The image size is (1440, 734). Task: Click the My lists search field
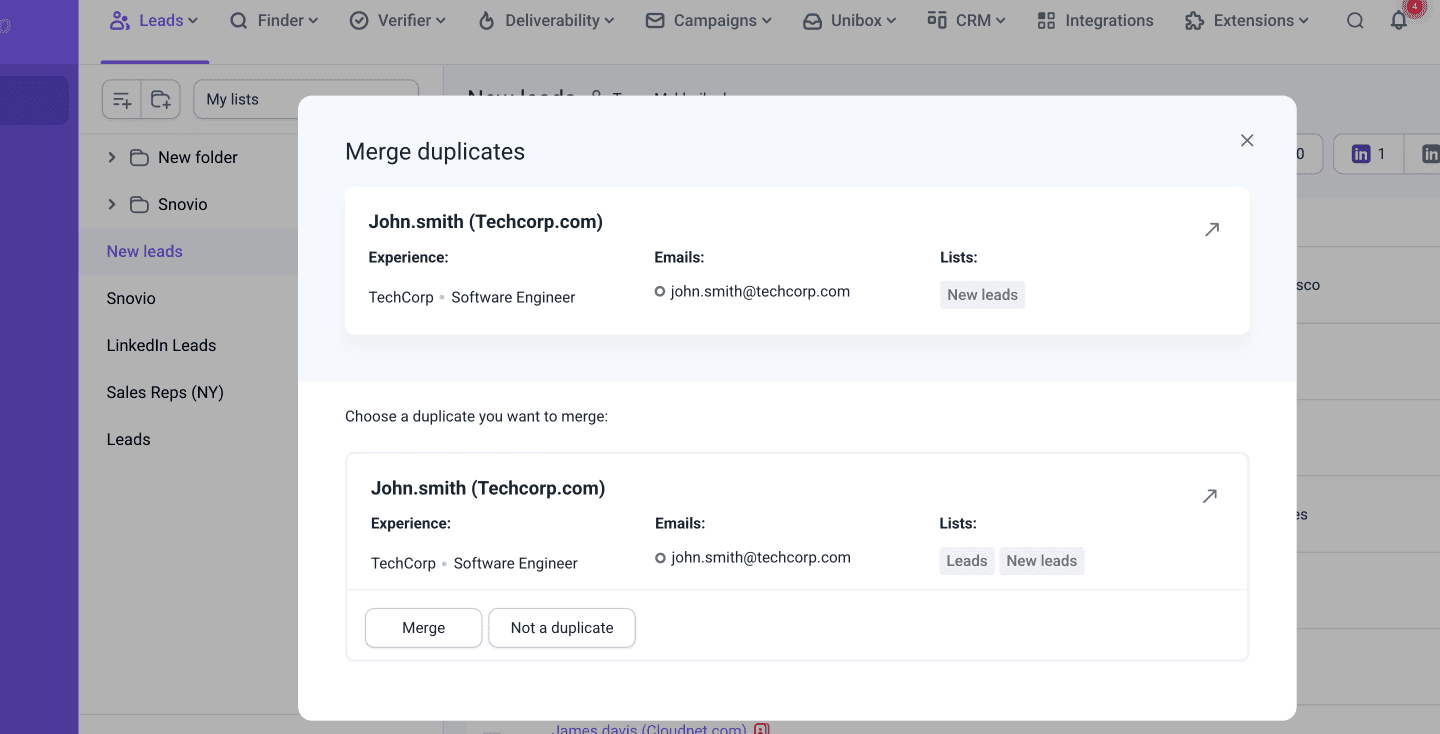tap(305, 100)
